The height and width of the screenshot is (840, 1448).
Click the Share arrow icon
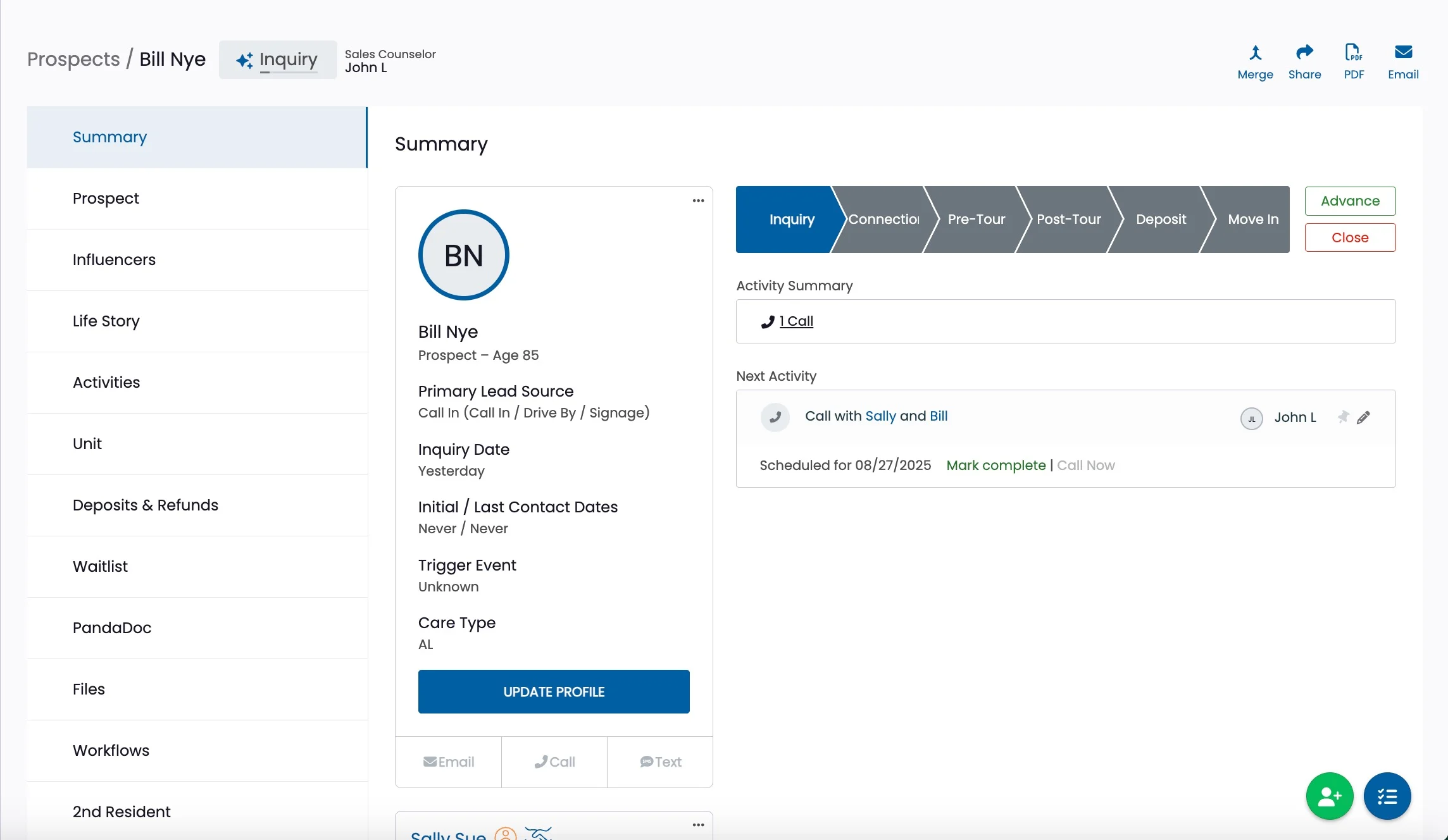(x=1304, y=52)
